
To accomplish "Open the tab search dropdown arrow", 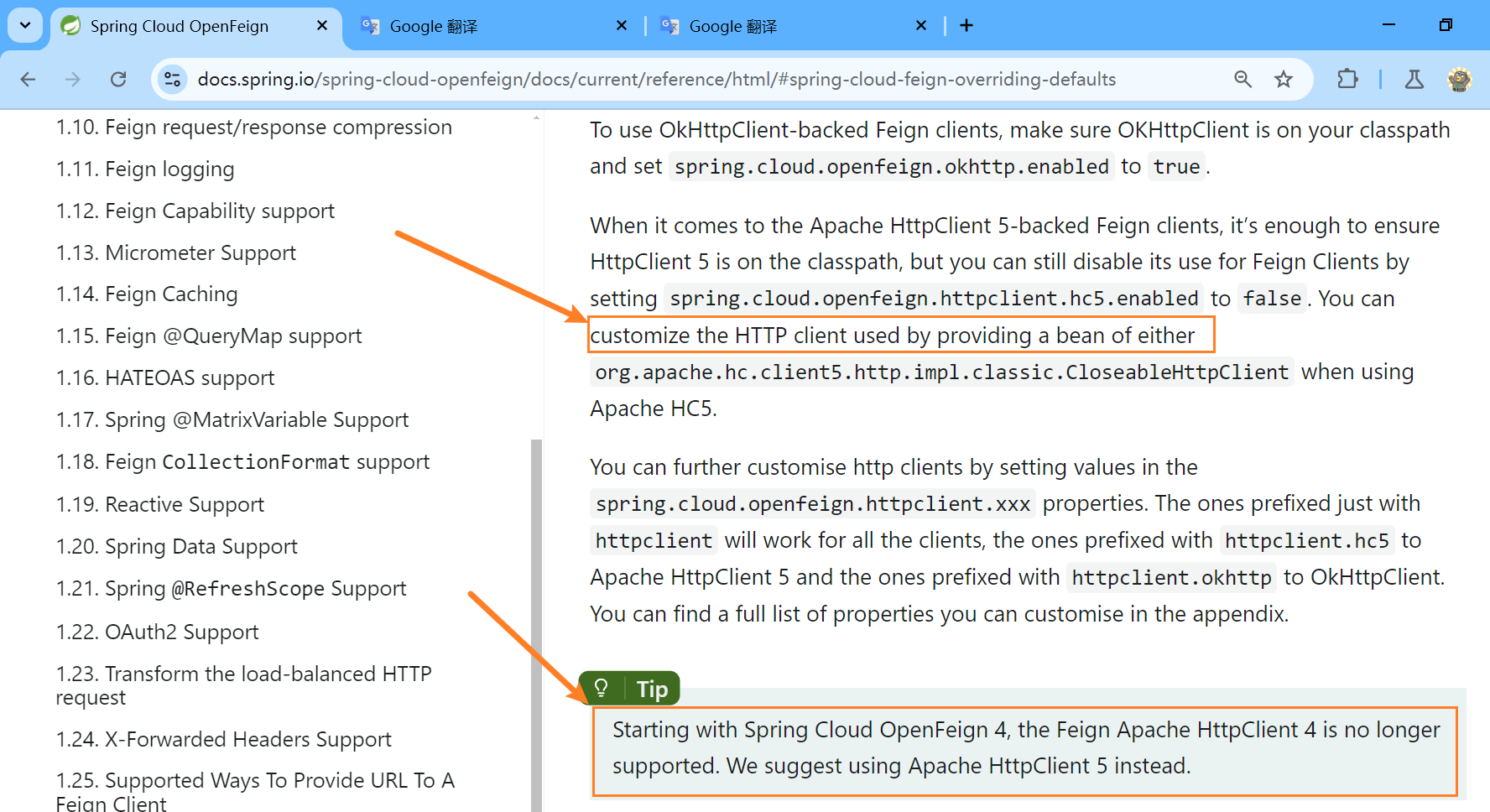I will pos(25,25).
